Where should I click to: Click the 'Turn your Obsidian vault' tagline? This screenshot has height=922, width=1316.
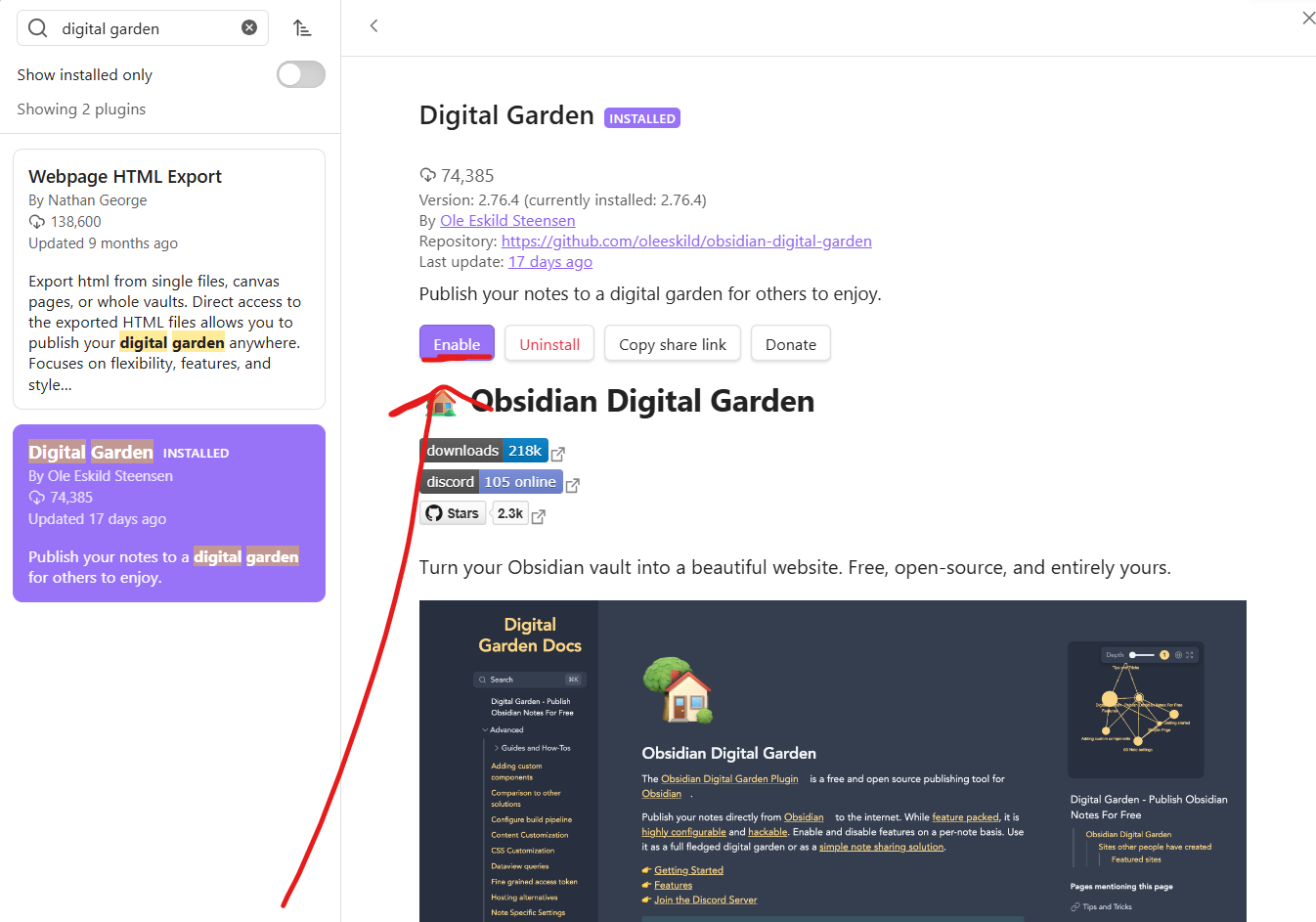[795, 568]
